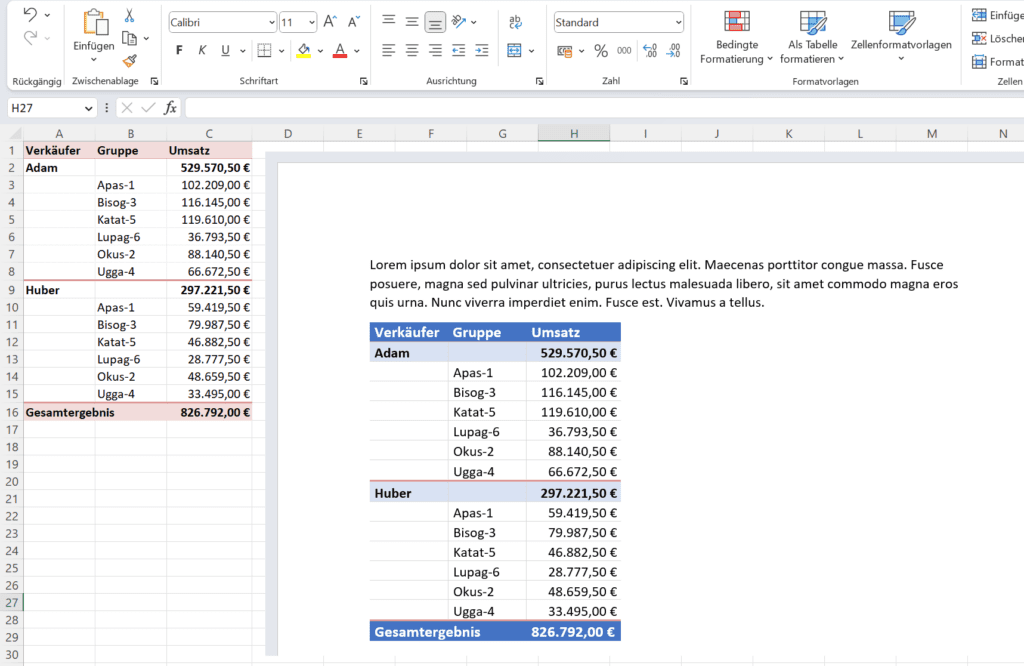The width and height of the screenshot is (1024, 666).
Task: Apply percent style format
Action: tap(601, 50)
